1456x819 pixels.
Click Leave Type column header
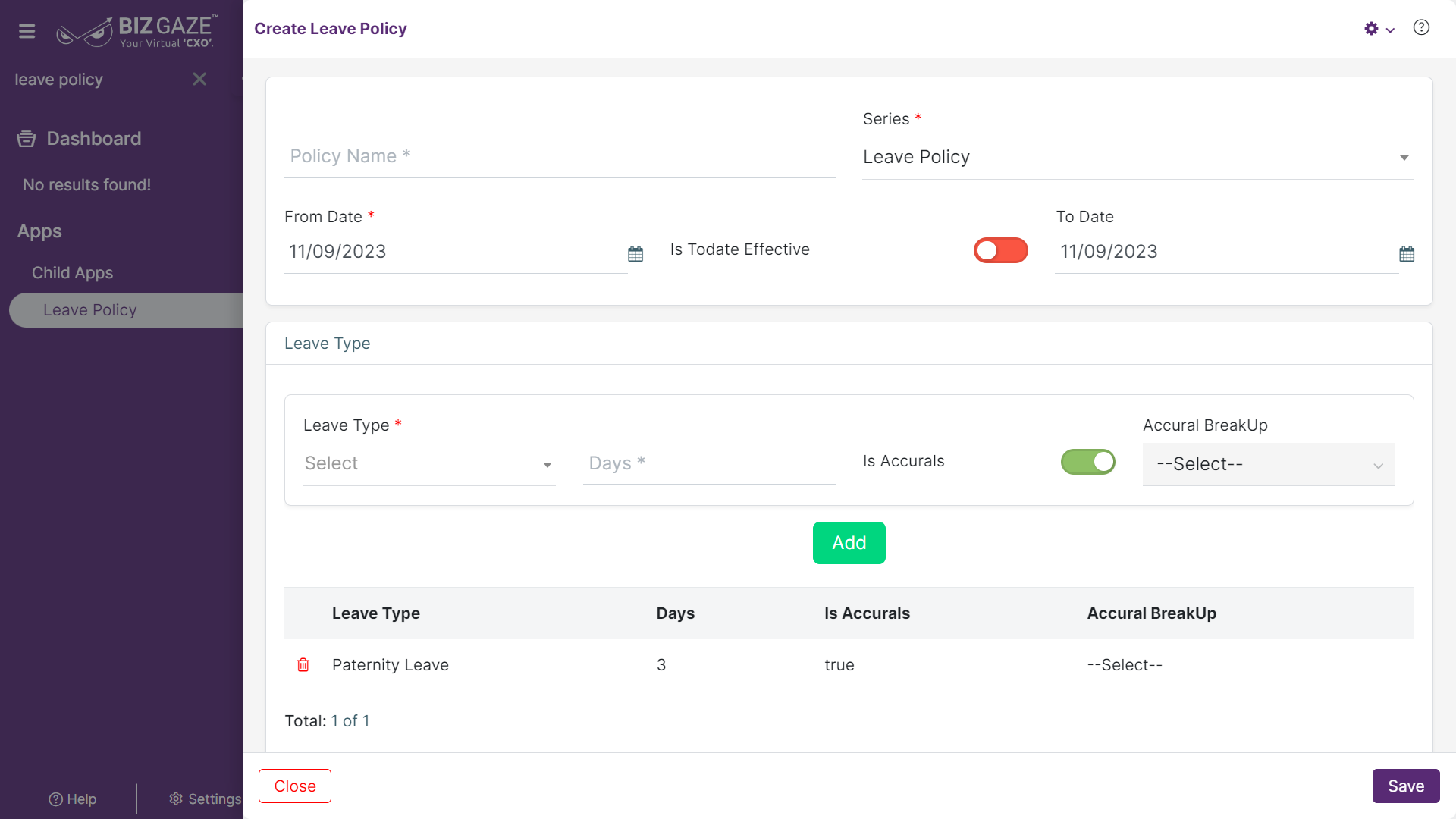(x=376, y=613)
